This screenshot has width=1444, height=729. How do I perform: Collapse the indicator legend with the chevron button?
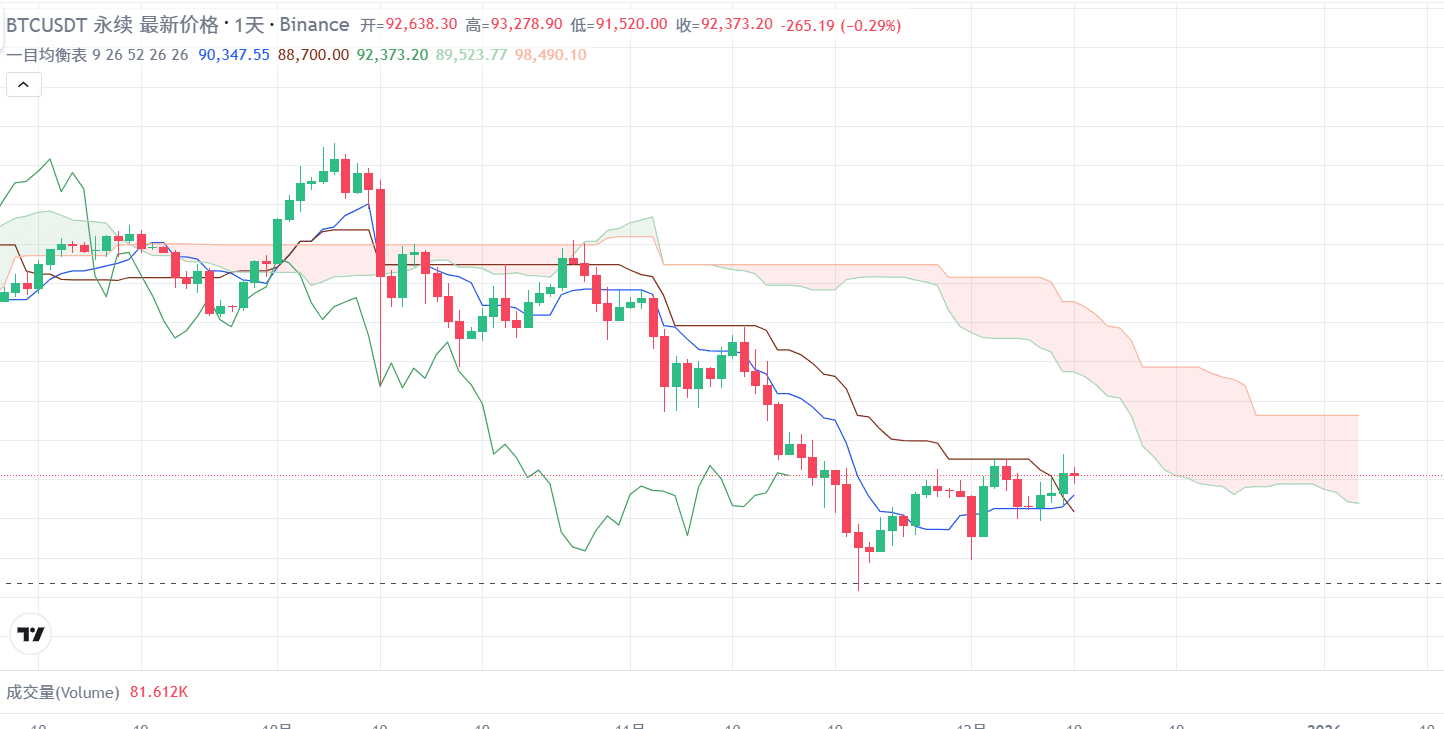[24, 85]
